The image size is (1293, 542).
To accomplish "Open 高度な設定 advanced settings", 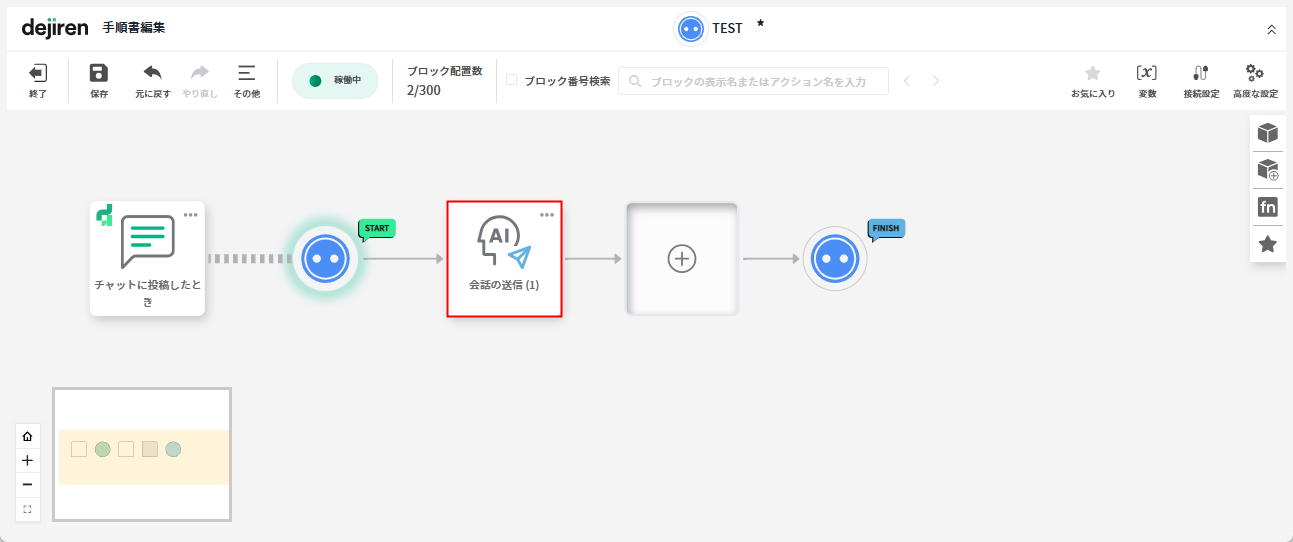I will coord(1254,74).
